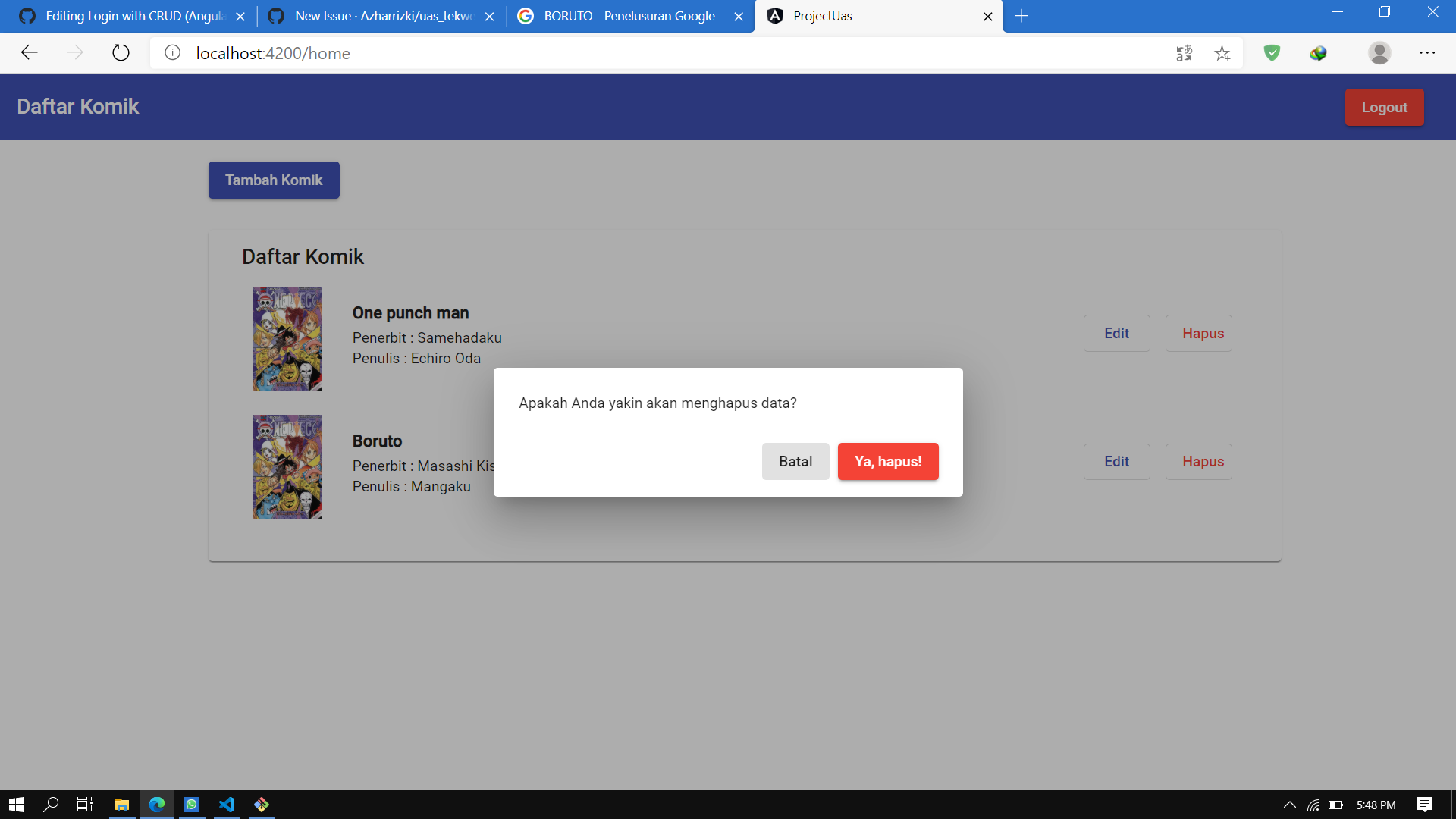Click the Logout button
The image size is (1456, 819).
click(1384, 107)
